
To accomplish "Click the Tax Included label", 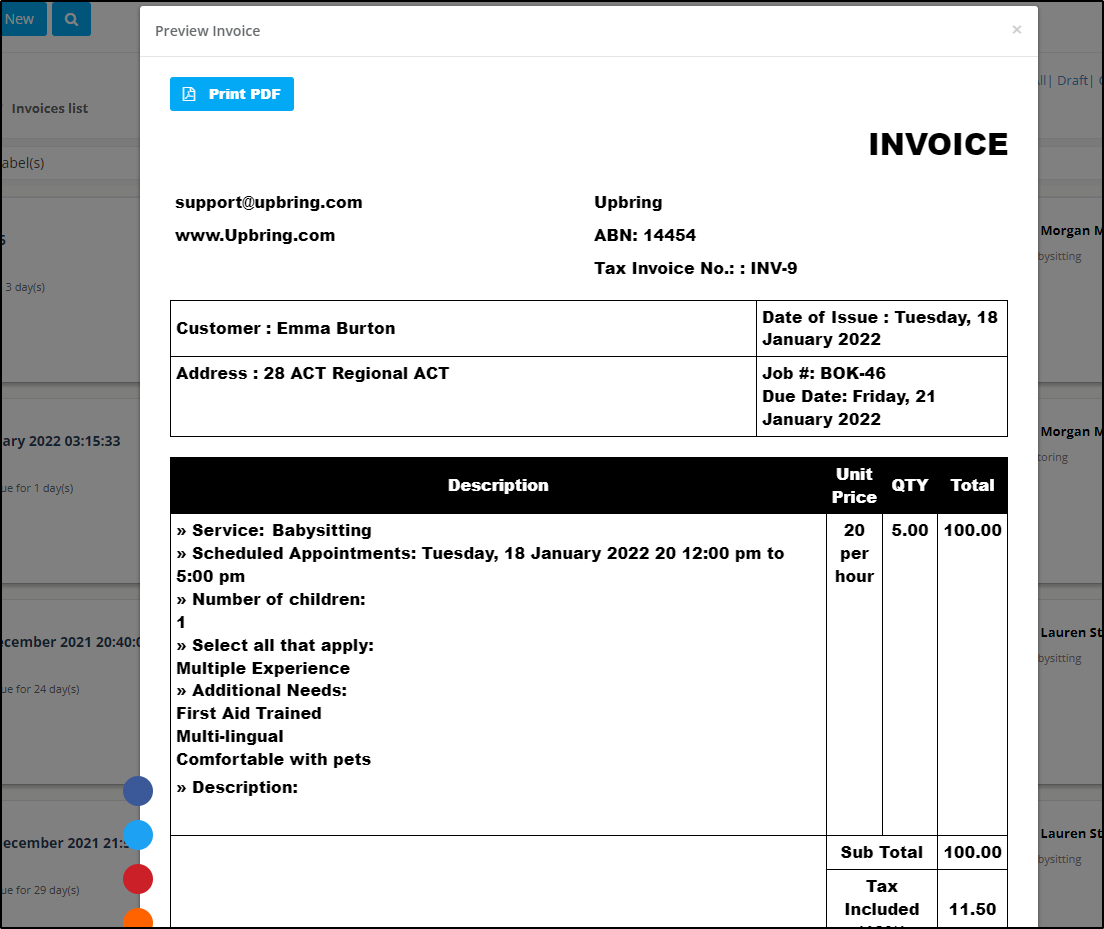I will coord(882,897).
